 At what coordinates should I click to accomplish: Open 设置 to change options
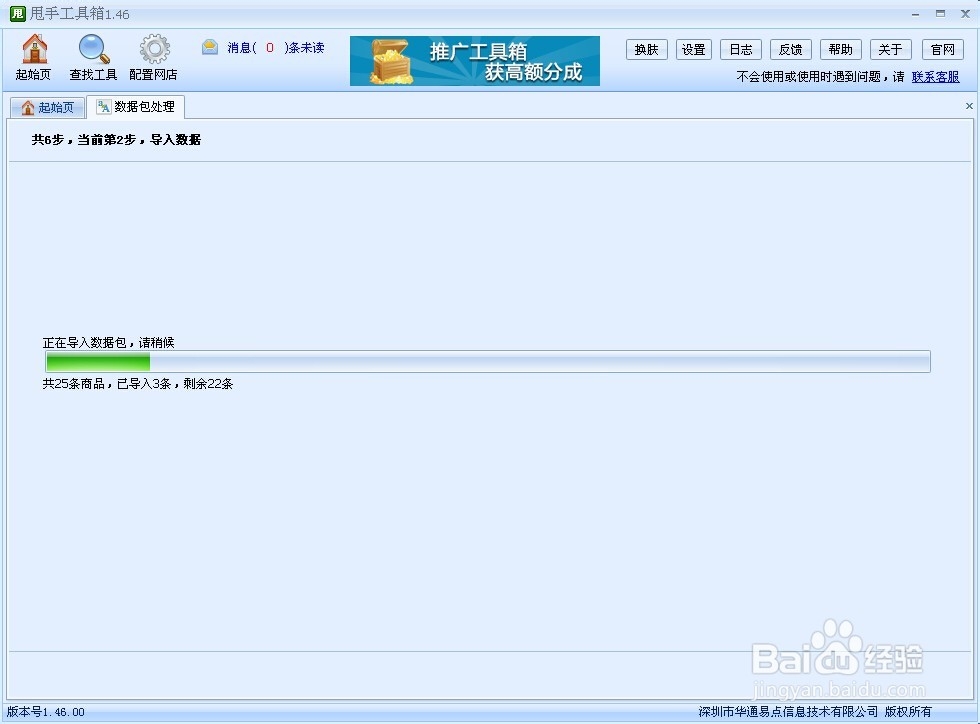pos(693,48)
